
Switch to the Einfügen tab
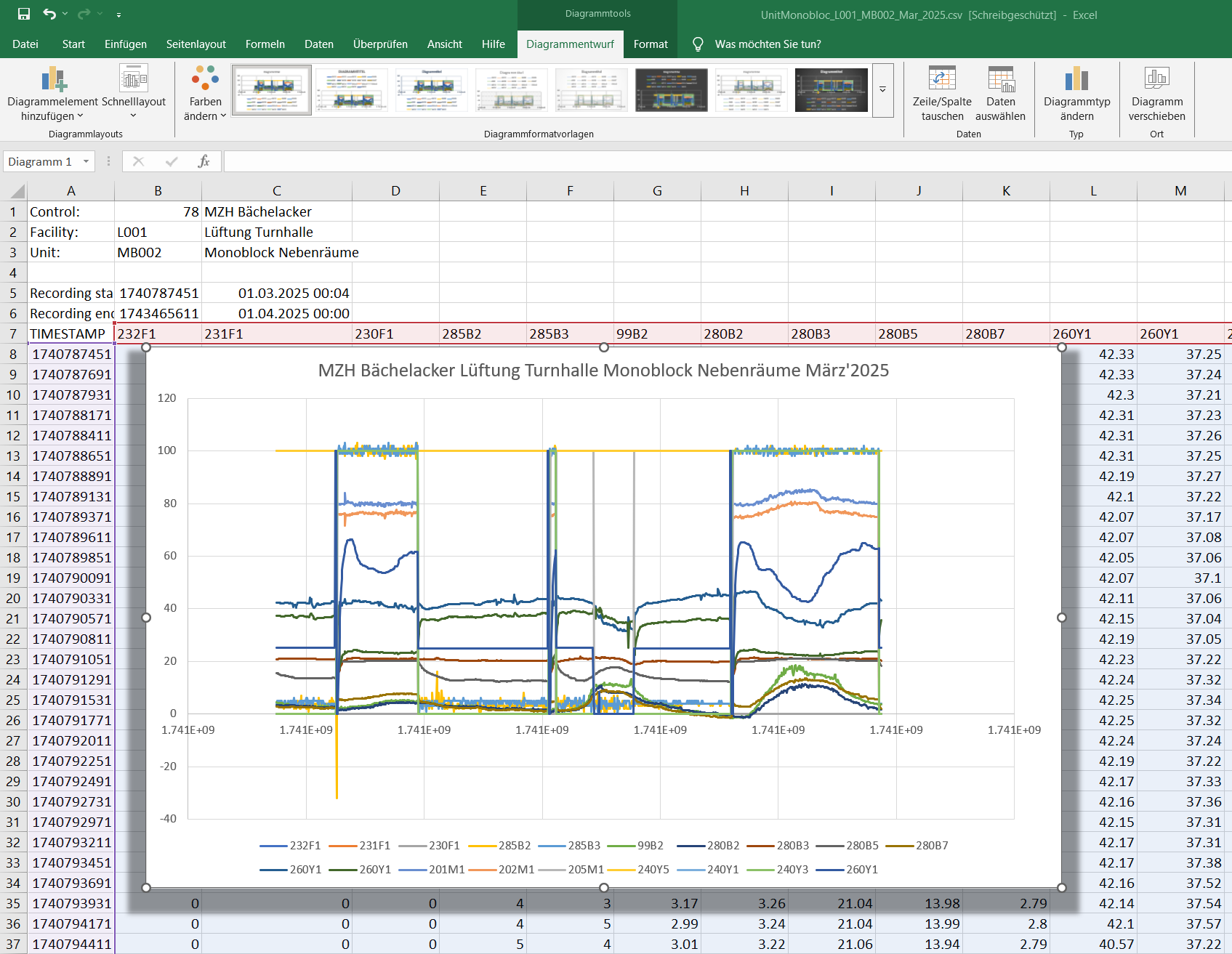click(x=125, y=44)
